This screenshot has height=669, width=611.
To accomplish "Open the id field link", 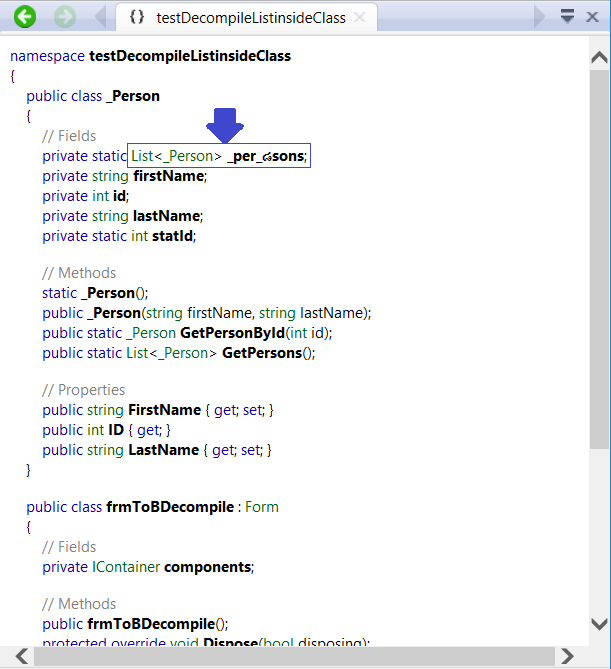I will click(x=119, y=196).
